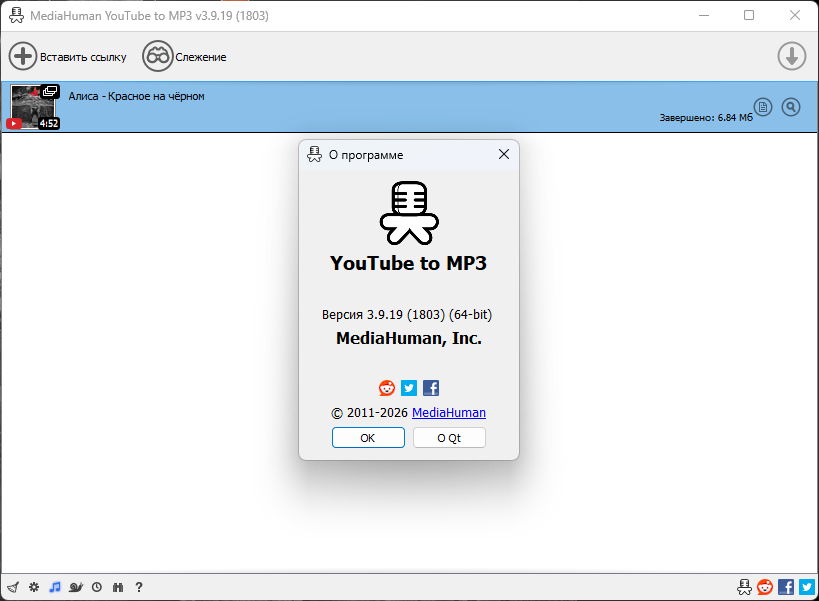Open Facebook icon in the main status bar
The height and width of the screenshot is (601, 819).
[786, 587]
